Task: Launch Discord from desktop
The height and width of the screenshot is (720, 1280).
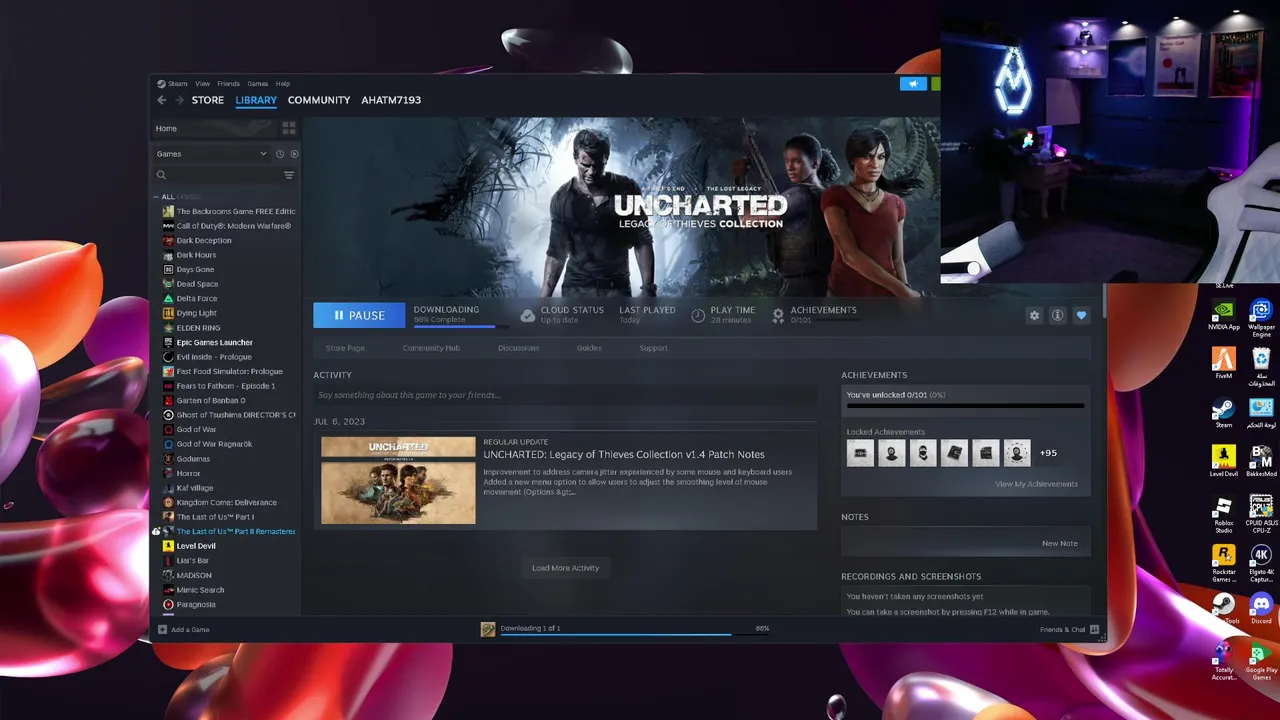Action: (1261, 608)
